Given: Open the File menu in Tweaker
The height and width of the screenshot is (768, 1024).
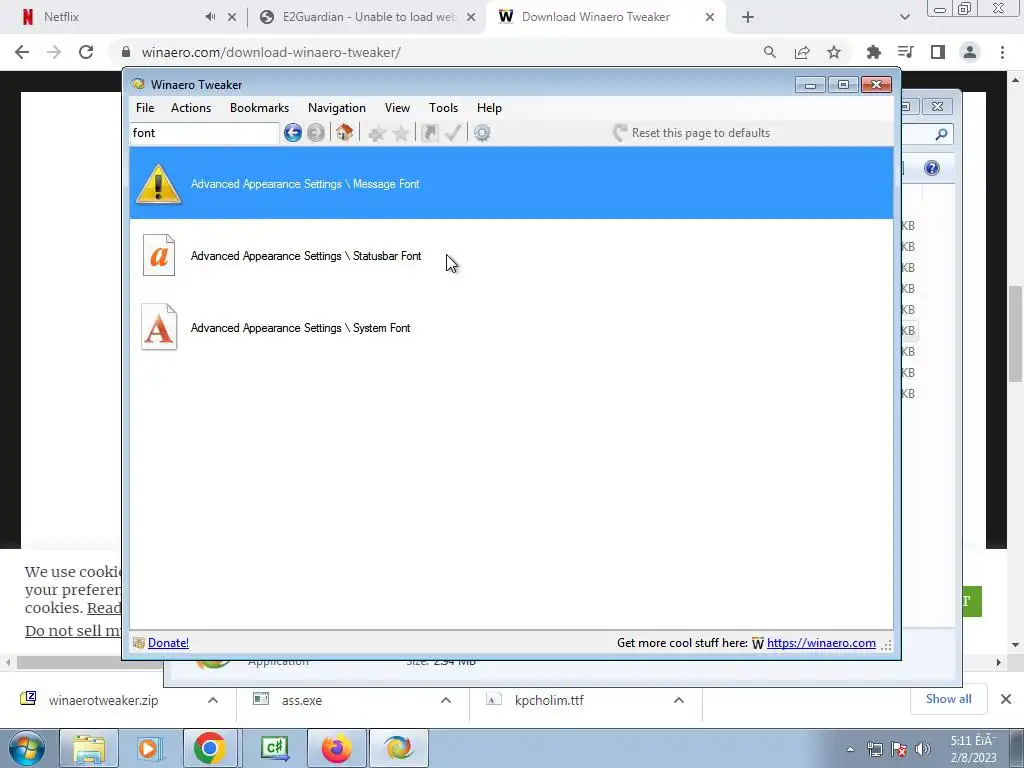Looking at the screenshot, I should coord(145,108).
